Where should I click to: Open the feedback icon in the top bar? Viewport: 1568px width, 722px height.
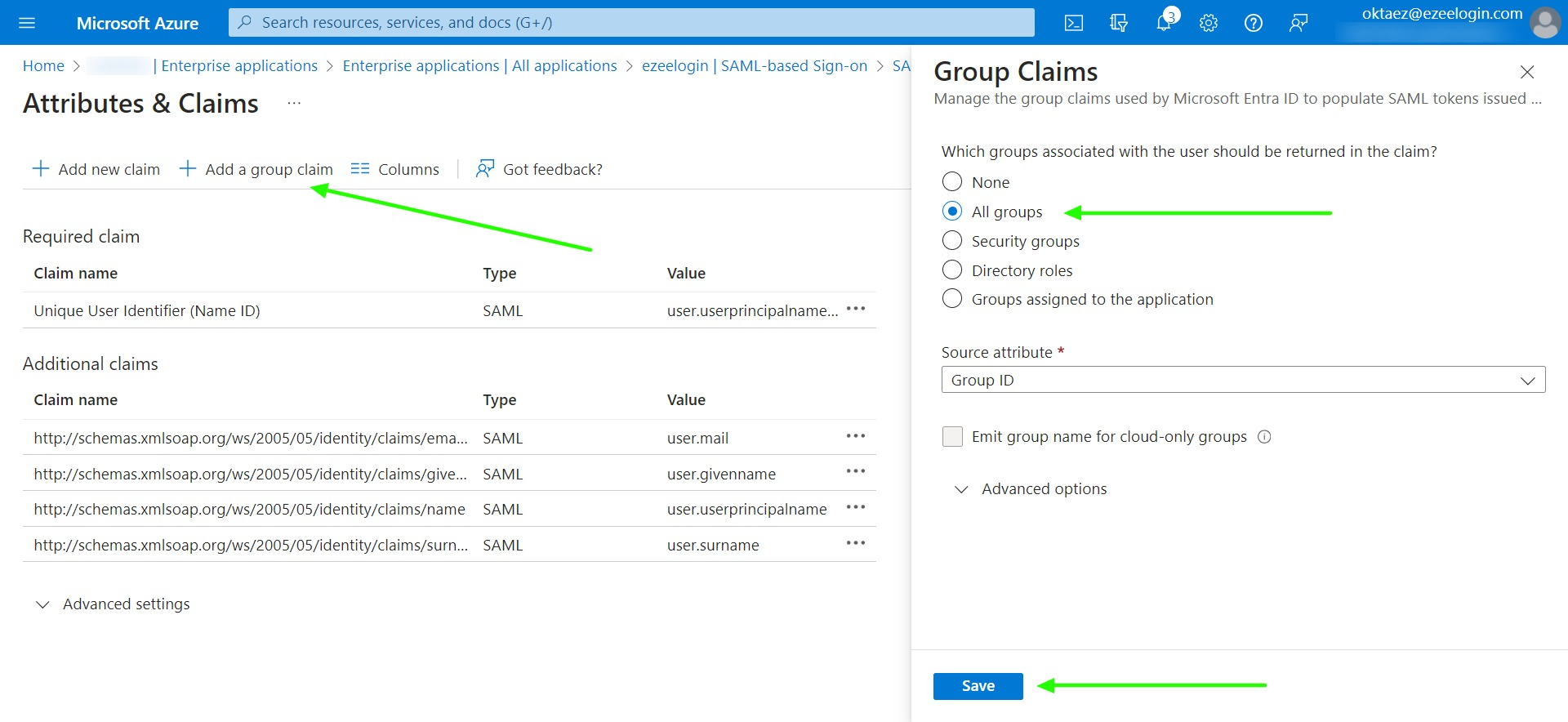[x=1298, y=23]
